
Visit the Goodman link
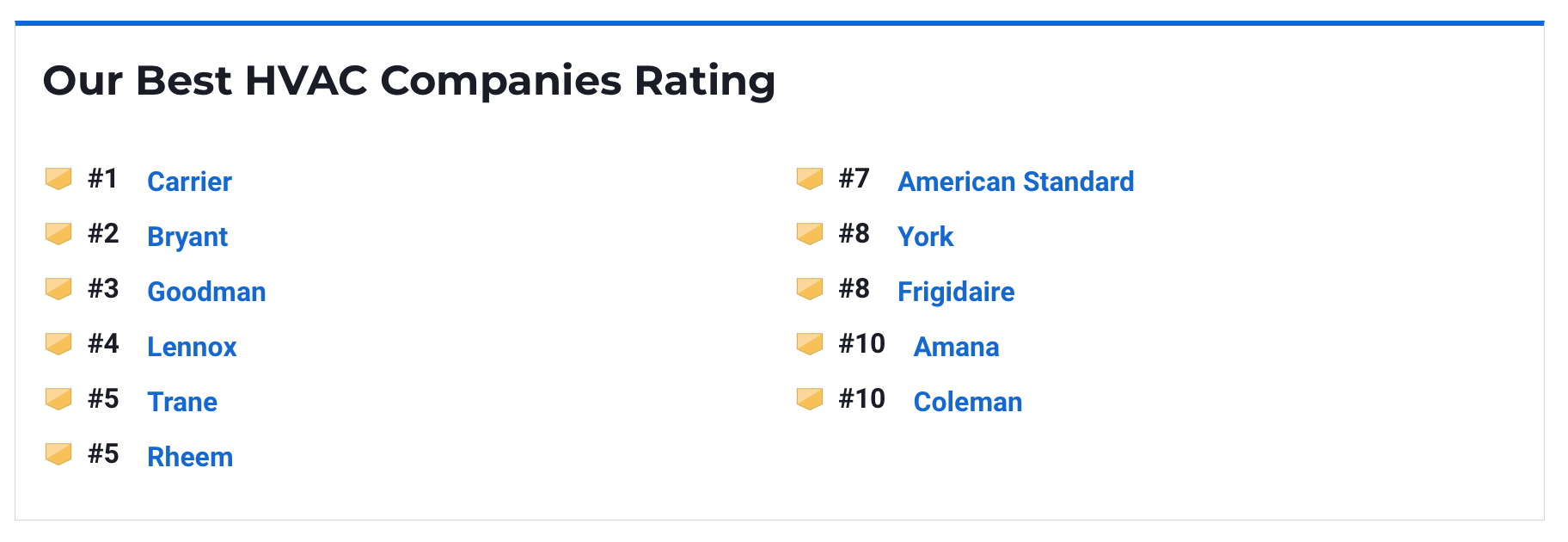pos(206,292)
